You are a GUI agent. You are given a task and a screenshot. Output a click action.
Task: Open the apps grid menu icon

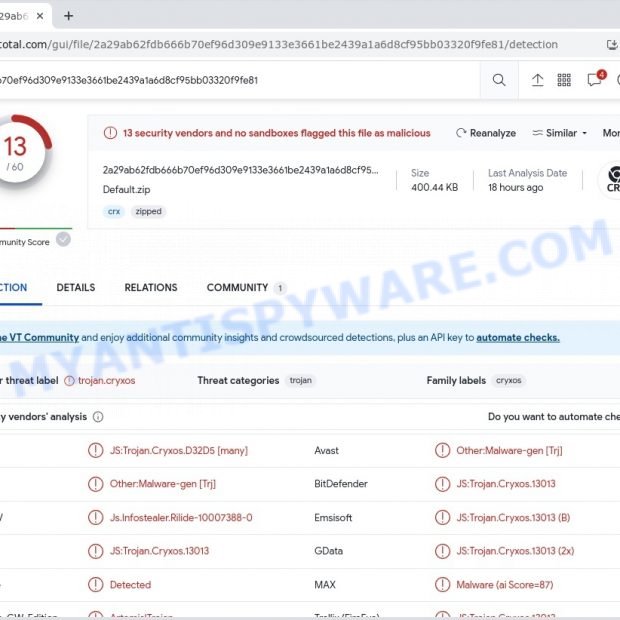coord(564,80)
